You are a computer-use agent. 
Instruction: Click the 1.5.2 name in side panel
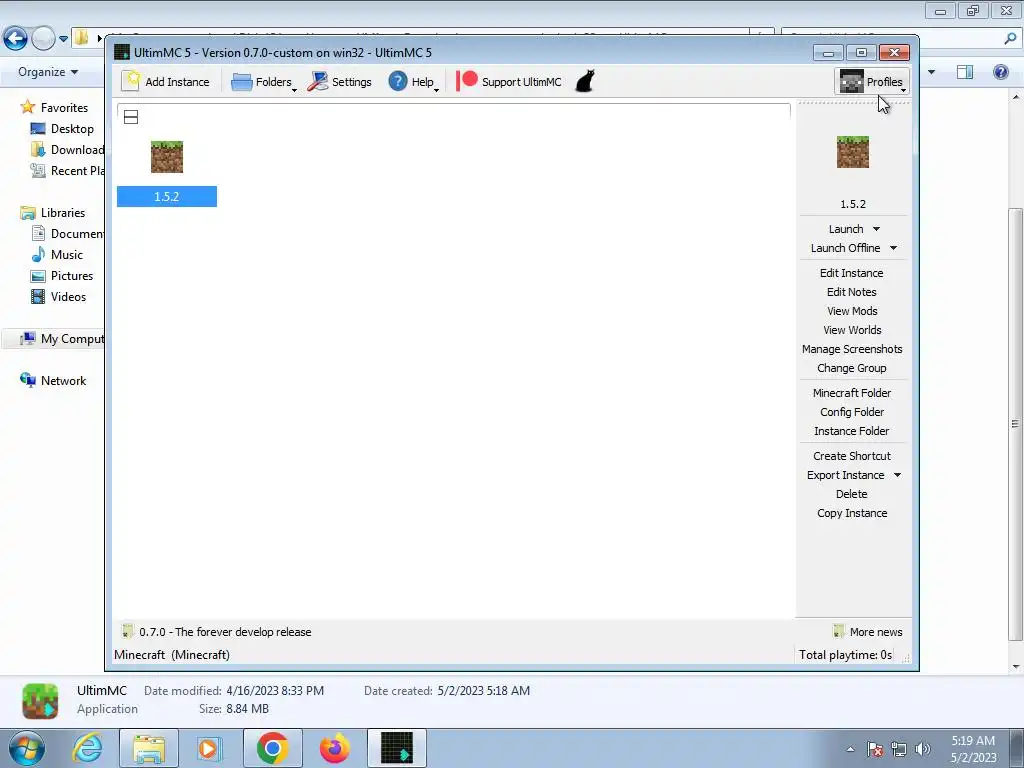(852, 204)
